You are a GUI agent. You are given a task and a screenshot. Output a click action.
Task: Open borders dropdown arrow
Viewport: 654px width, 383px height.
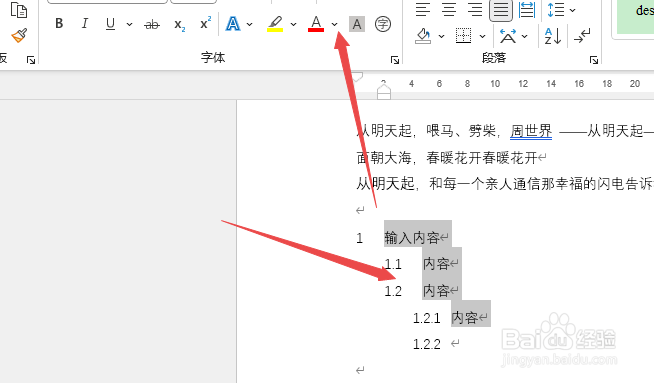(x=482, y=37)
